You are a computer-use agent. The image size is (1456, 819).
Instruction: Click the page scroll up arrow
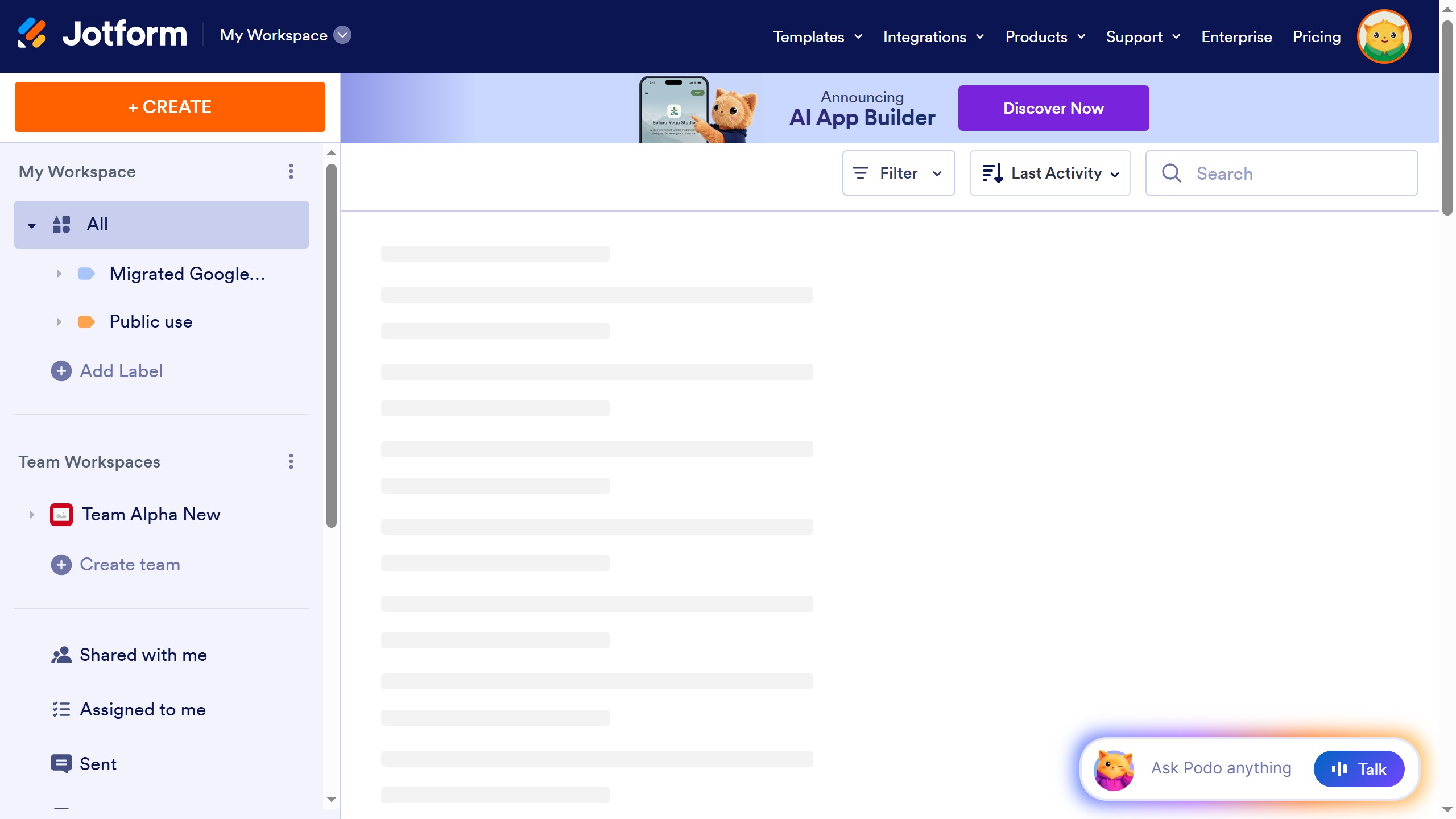pyautogui.click(x=1447, y=9)
